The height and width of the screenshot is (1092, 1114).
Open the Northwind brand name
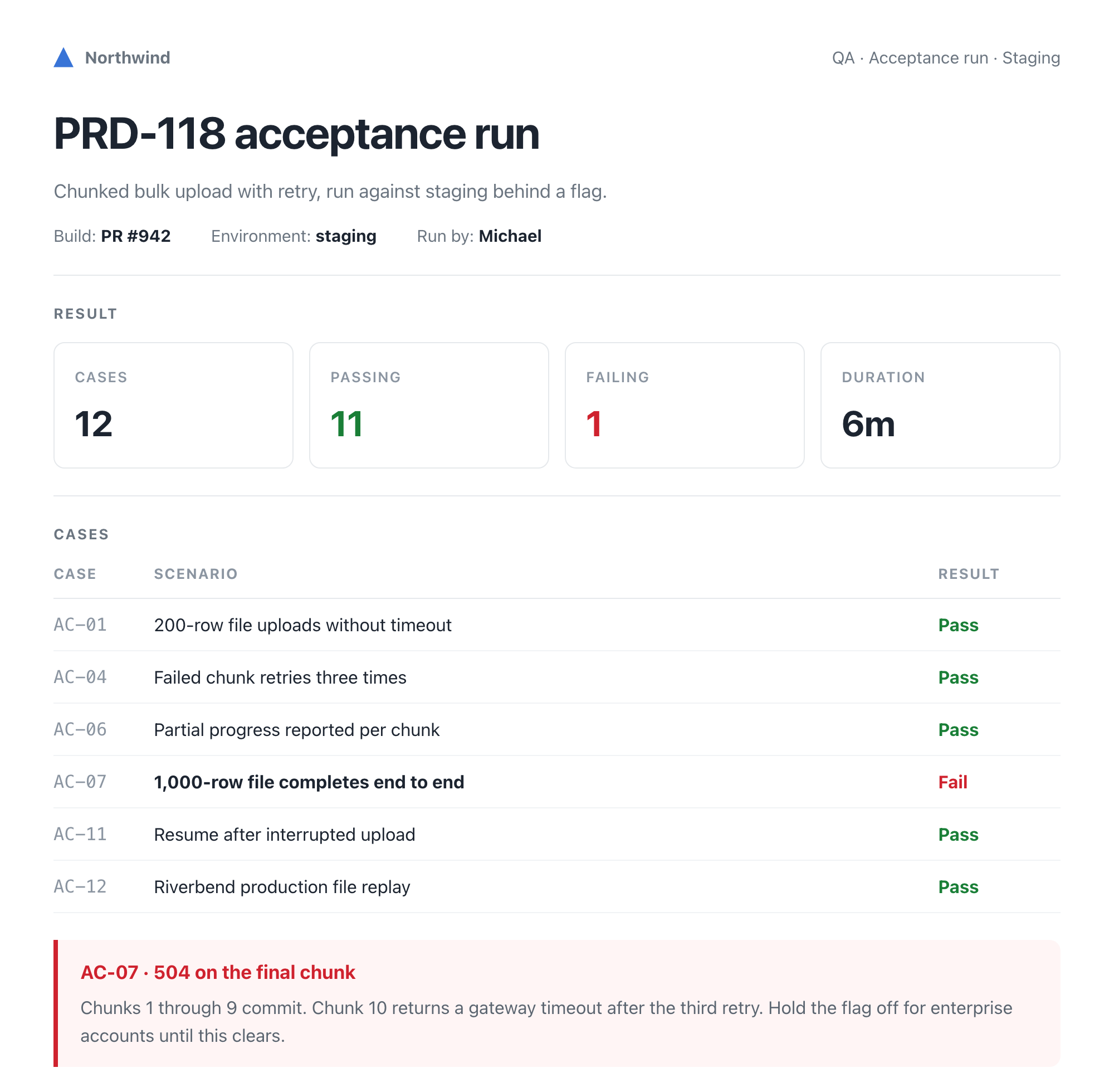[128, 58]
